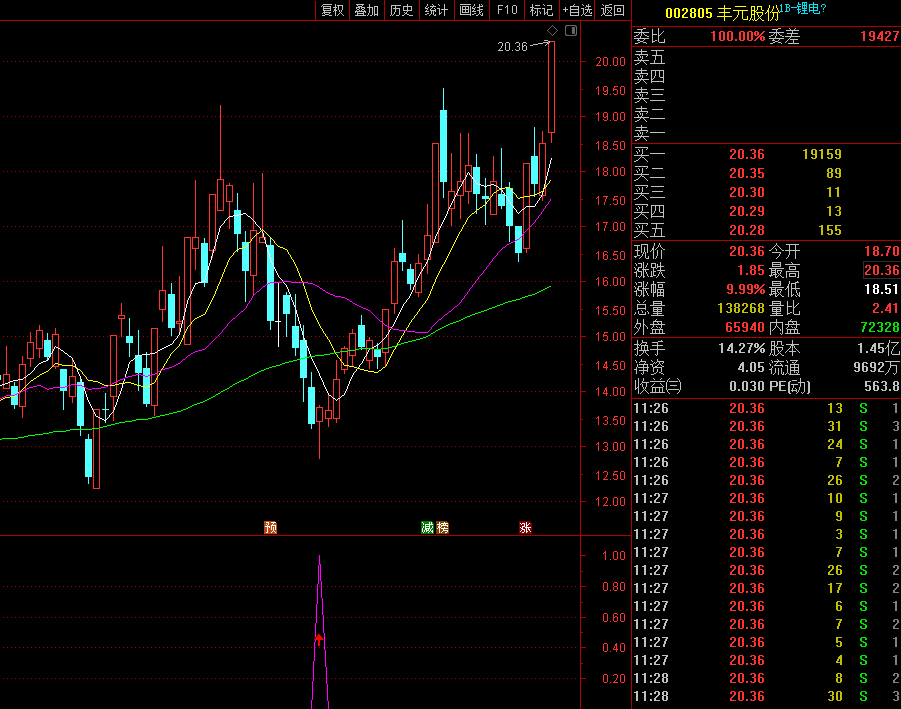Click the 现价 20.36 current price
This screenshot has width=901, height=709.
[747, 252]
